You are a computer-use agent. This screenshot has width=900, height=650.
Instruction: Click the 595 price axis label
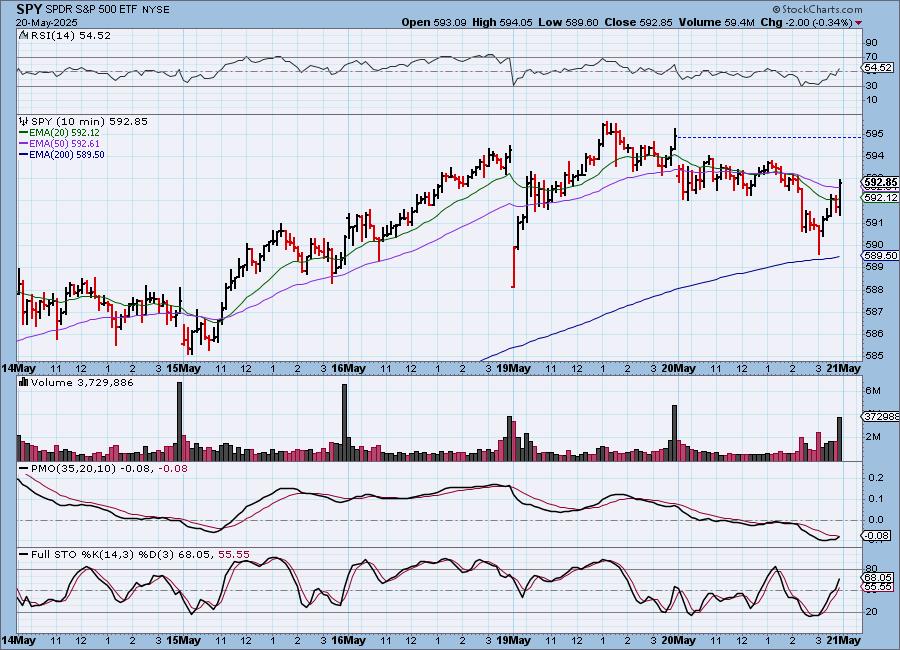point(874,134)
